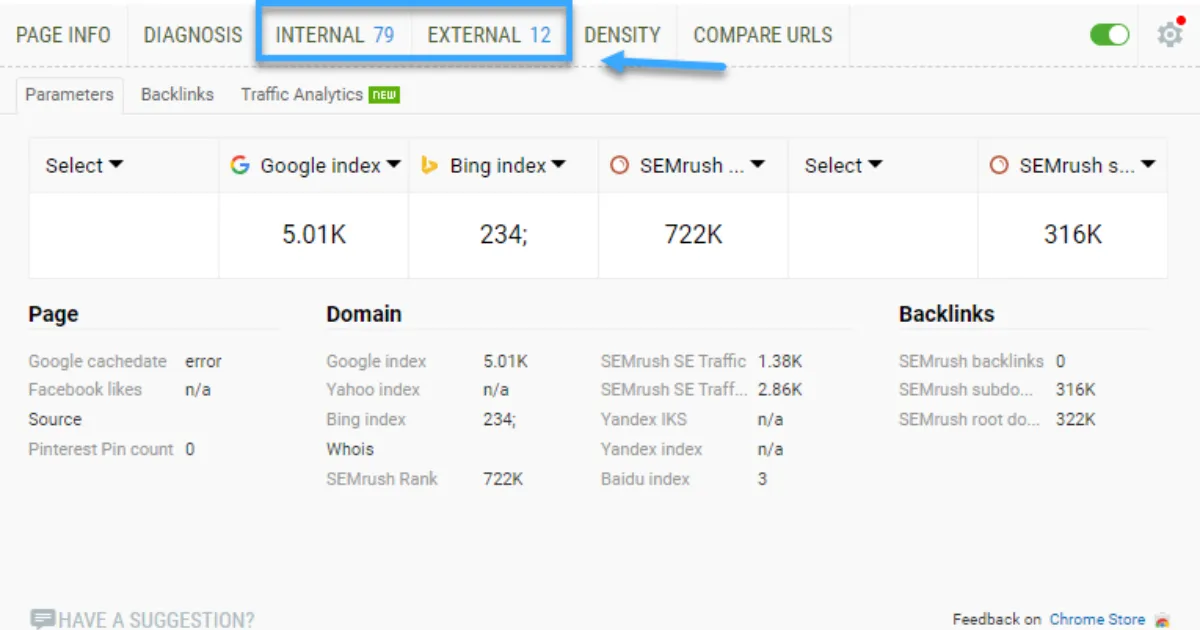Click the speech bubble suggestion icon
Screen dimensions: 1200x630
point(42,619)
